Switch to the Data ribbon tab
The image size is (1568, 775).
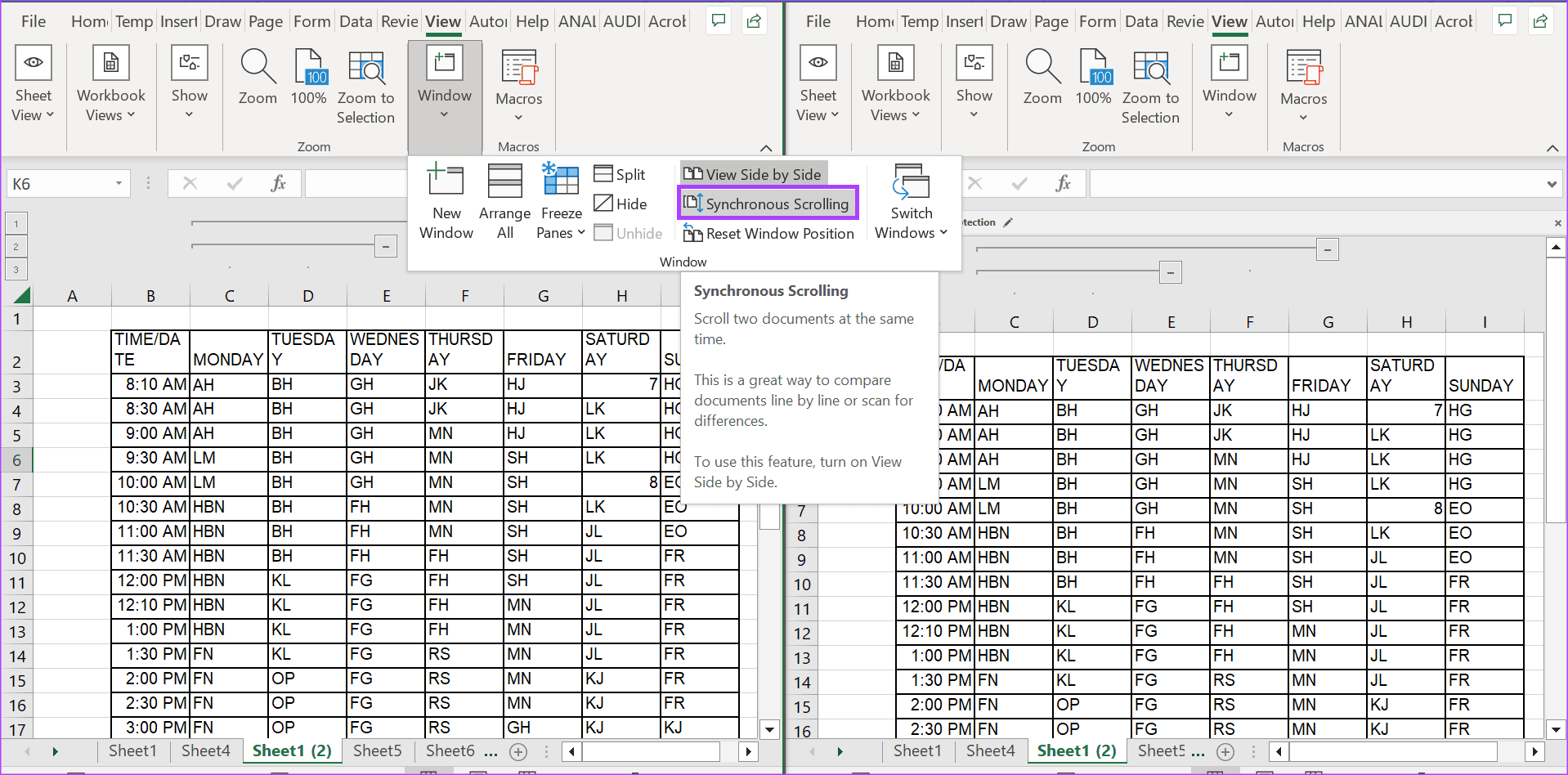(356, 21)
